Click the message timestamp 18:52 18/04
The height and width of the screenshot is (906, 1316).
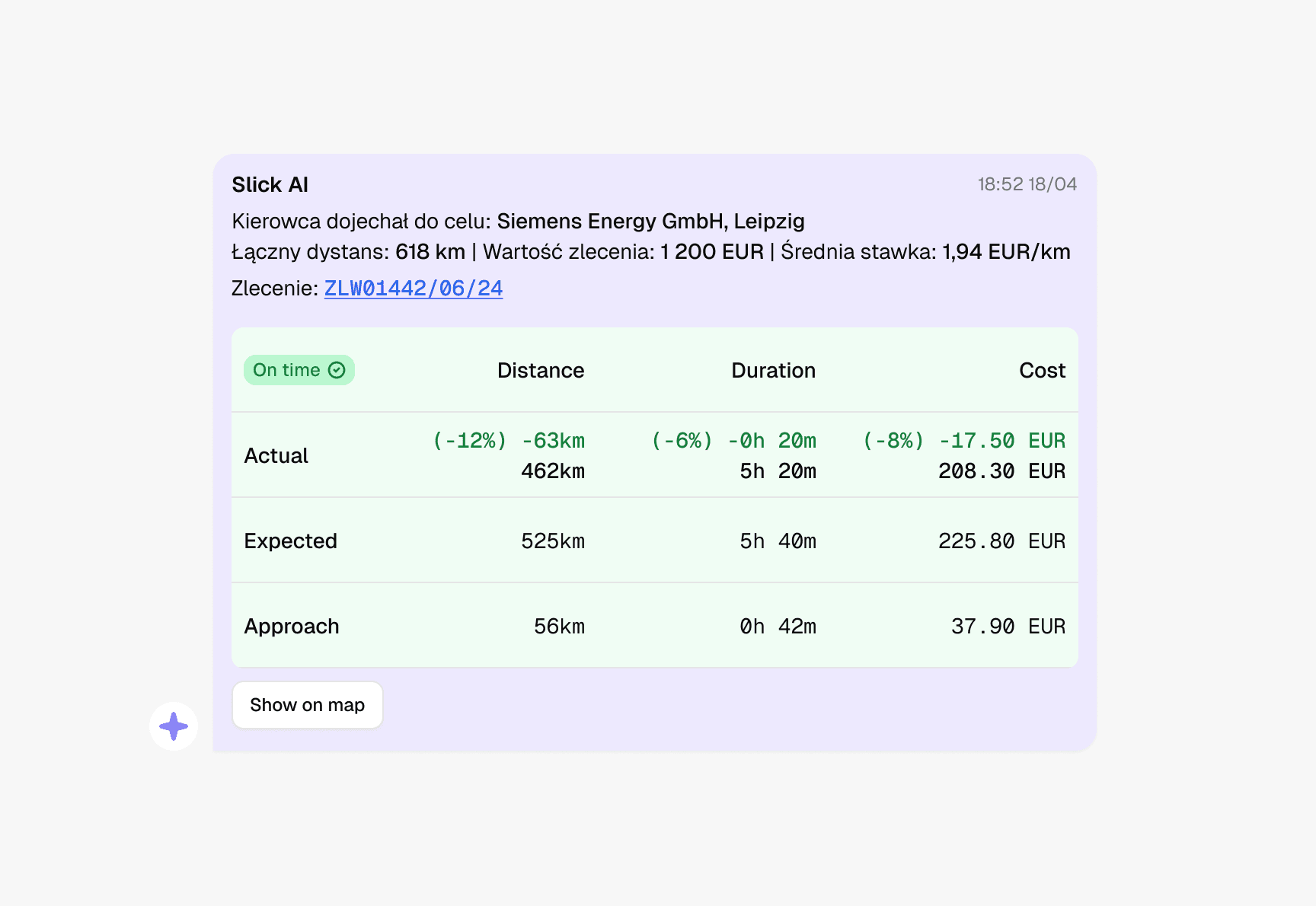(x=1027, y=184)
